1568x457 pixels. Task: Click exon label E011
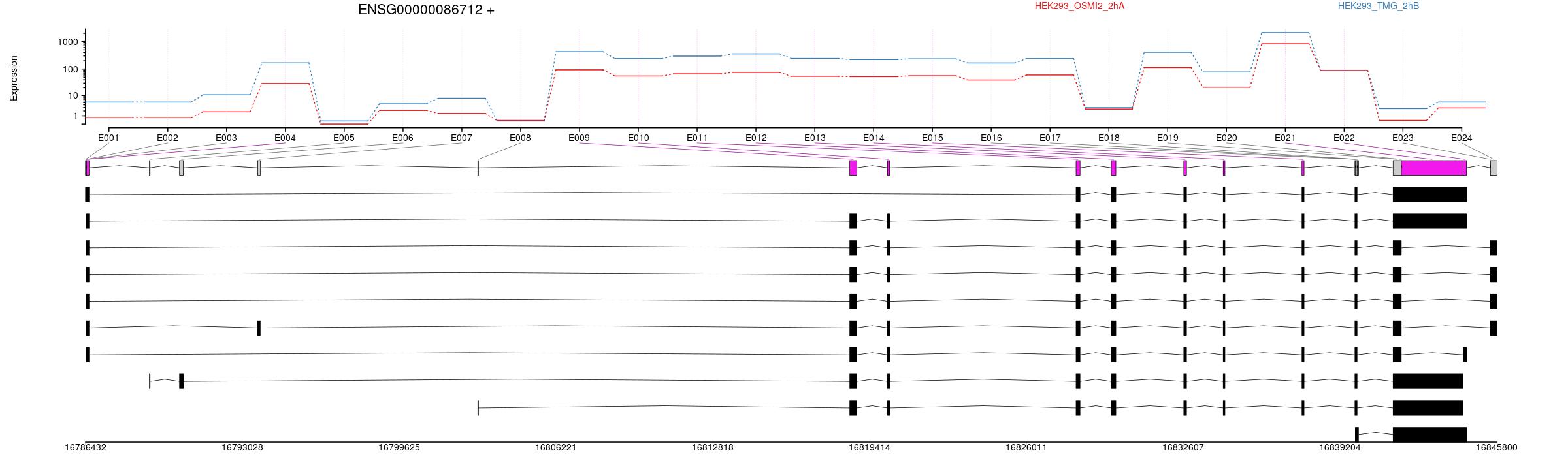point(697,138)
